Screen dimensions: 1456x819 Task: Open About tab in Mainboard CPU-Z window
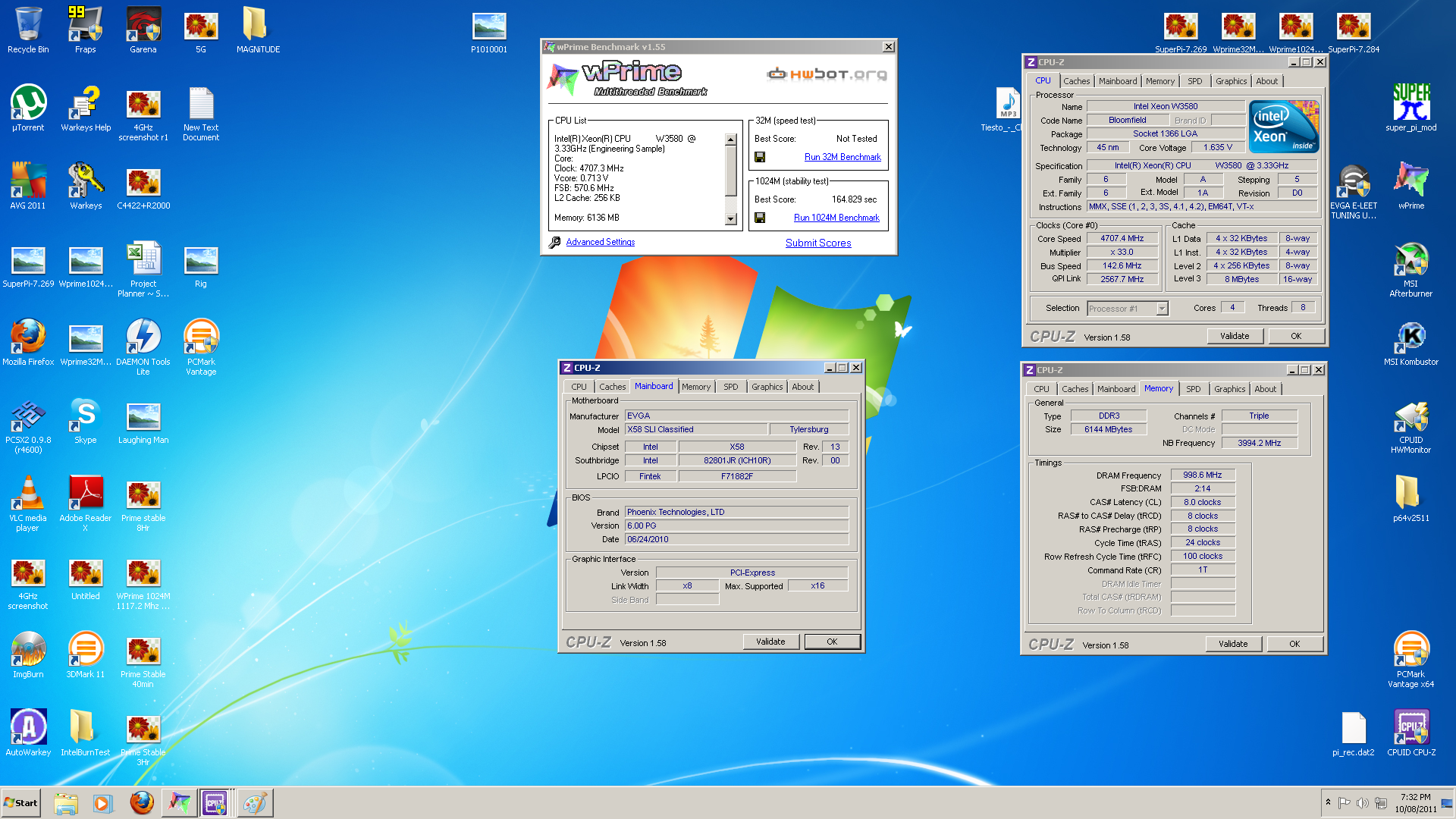[802, 387]
